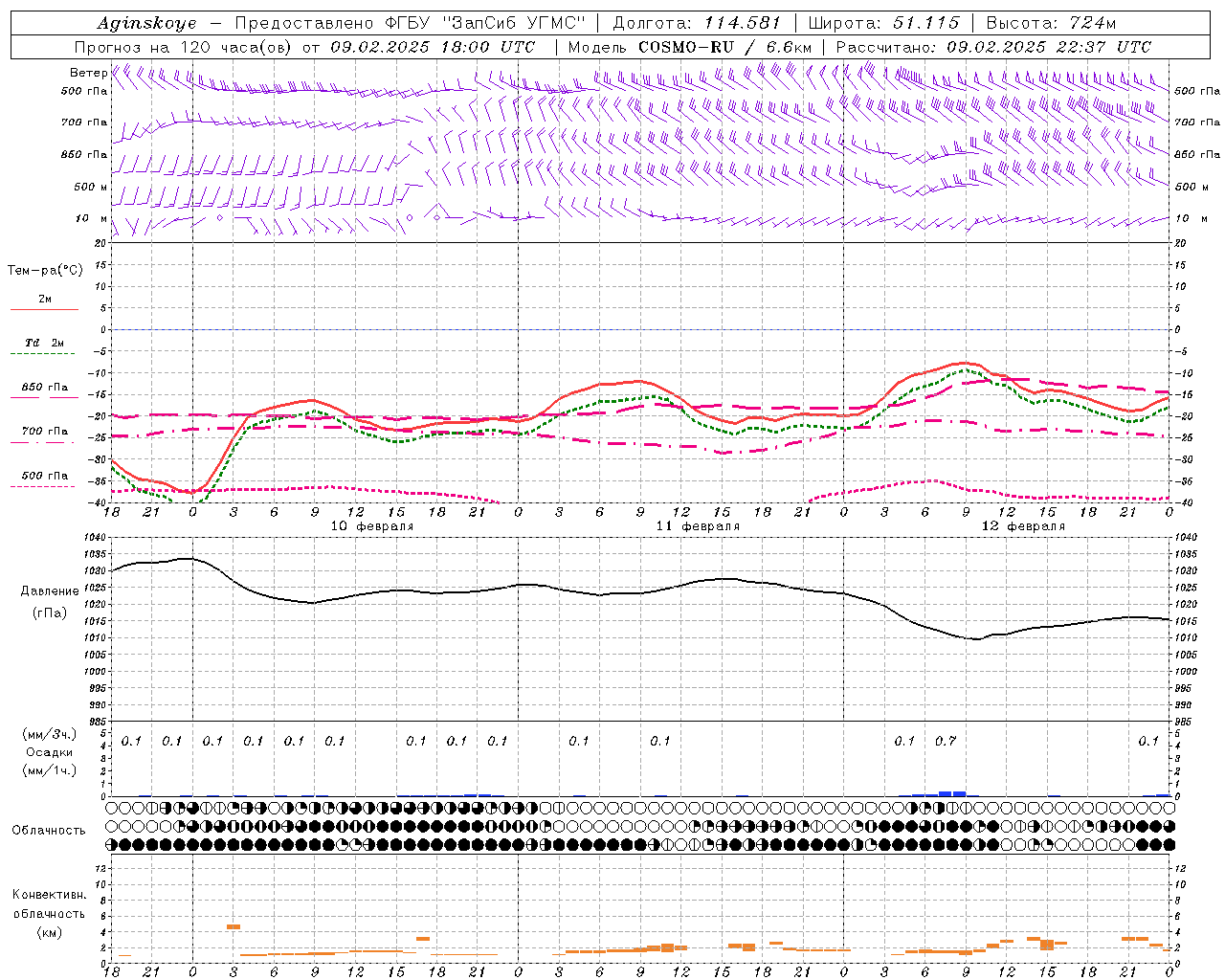
Task: Click the elevation text "Высота: 724м"
Action: [x=1051, y=23]
